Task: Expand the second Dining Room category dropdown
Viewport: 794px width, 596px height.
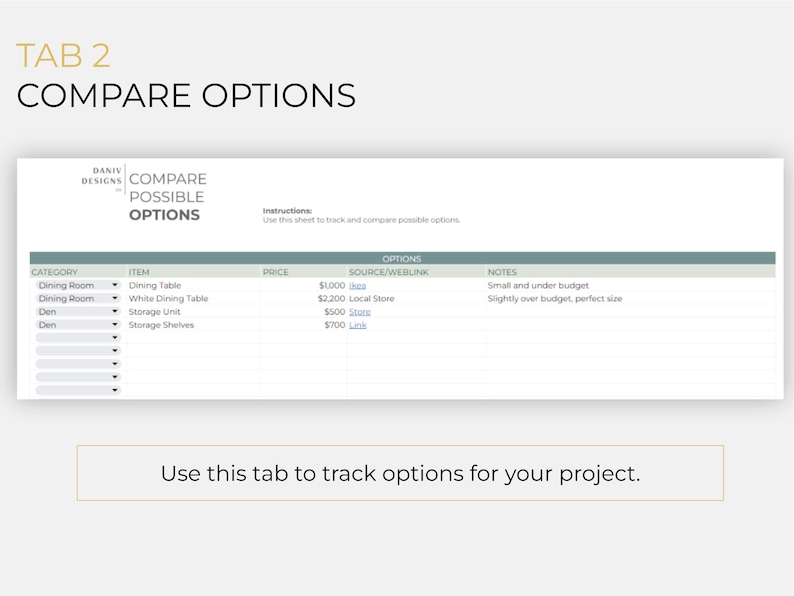Action: tap(78, 298)
